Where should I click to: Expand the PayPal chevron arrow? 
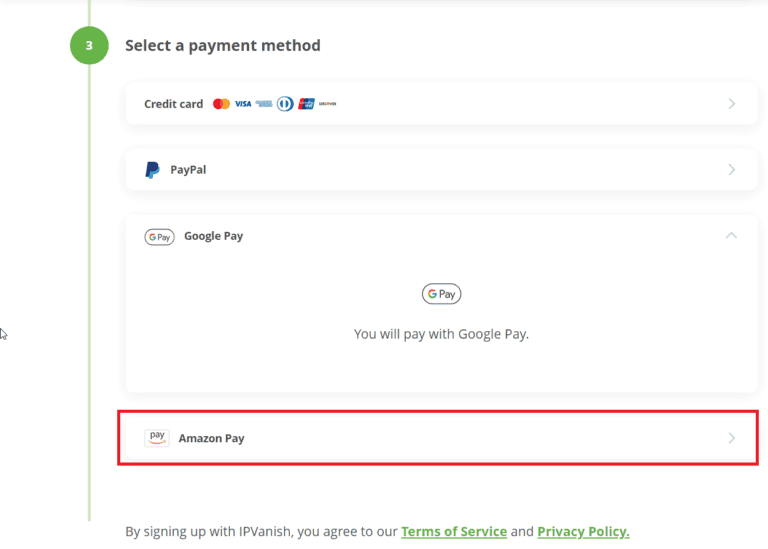click(731, 170)
